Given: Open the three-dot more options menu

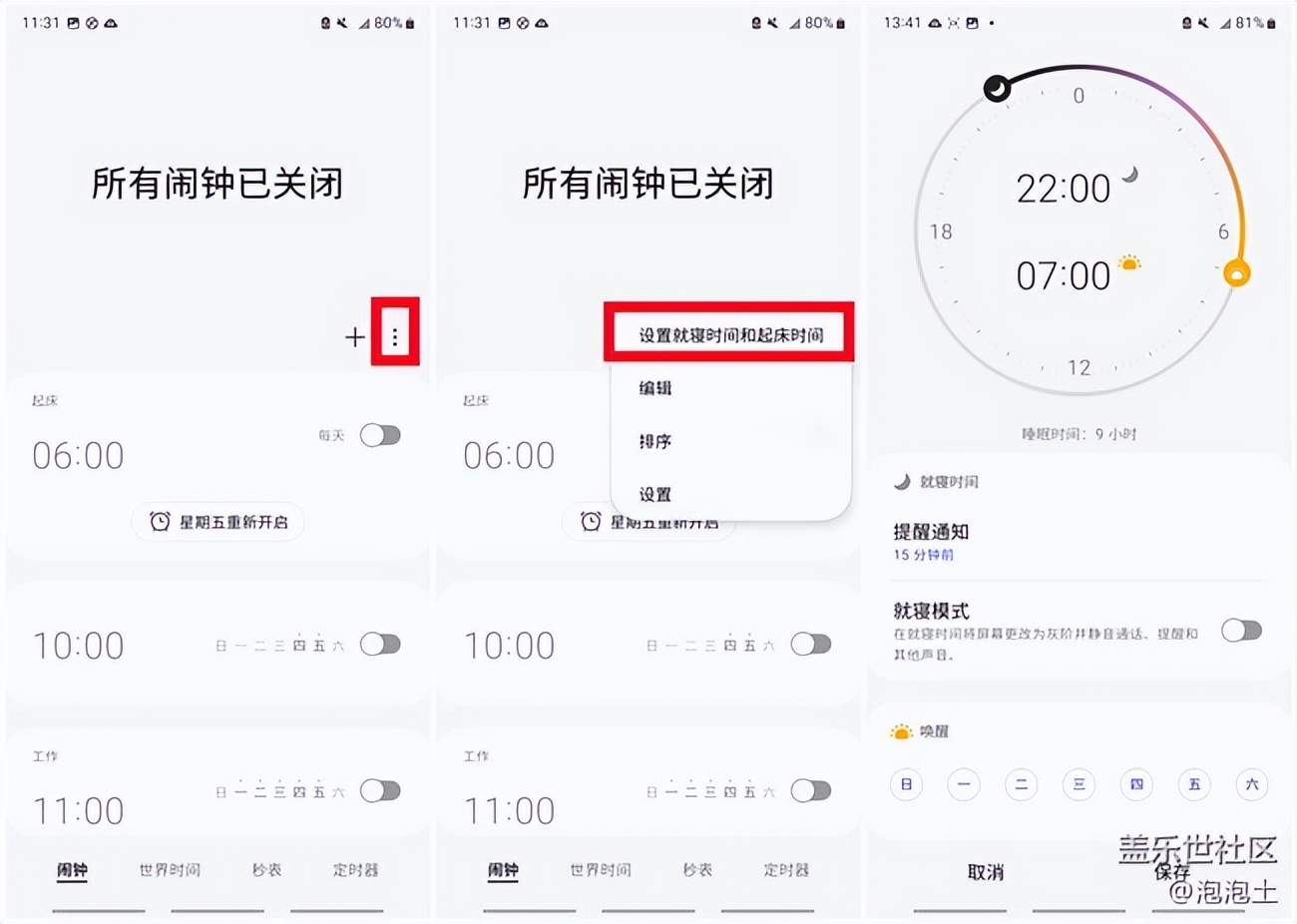Looking at the screenshot, I should click(x=396, y=336).
